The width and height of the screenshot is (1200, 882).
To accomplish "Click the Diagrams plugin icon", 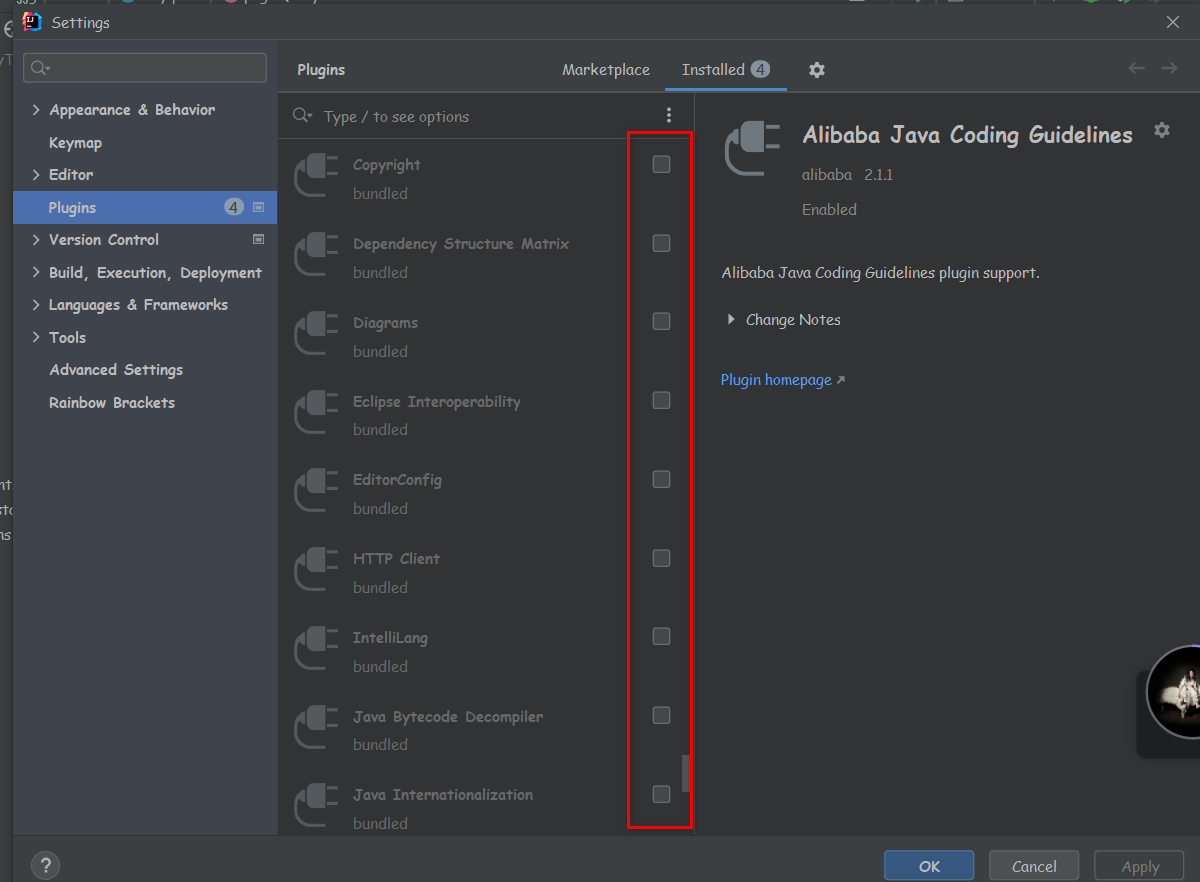I will (316, 334).
